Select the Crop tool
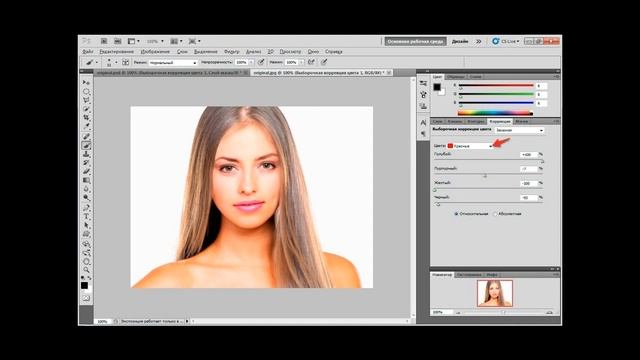The height and width of the screenshot is (360, 640). [x=86, y=118]
